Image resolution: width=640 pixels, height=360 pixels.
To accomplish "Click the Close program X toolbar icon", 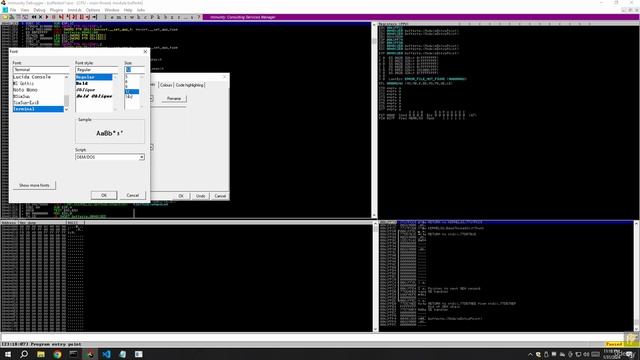I will (40, 17).
